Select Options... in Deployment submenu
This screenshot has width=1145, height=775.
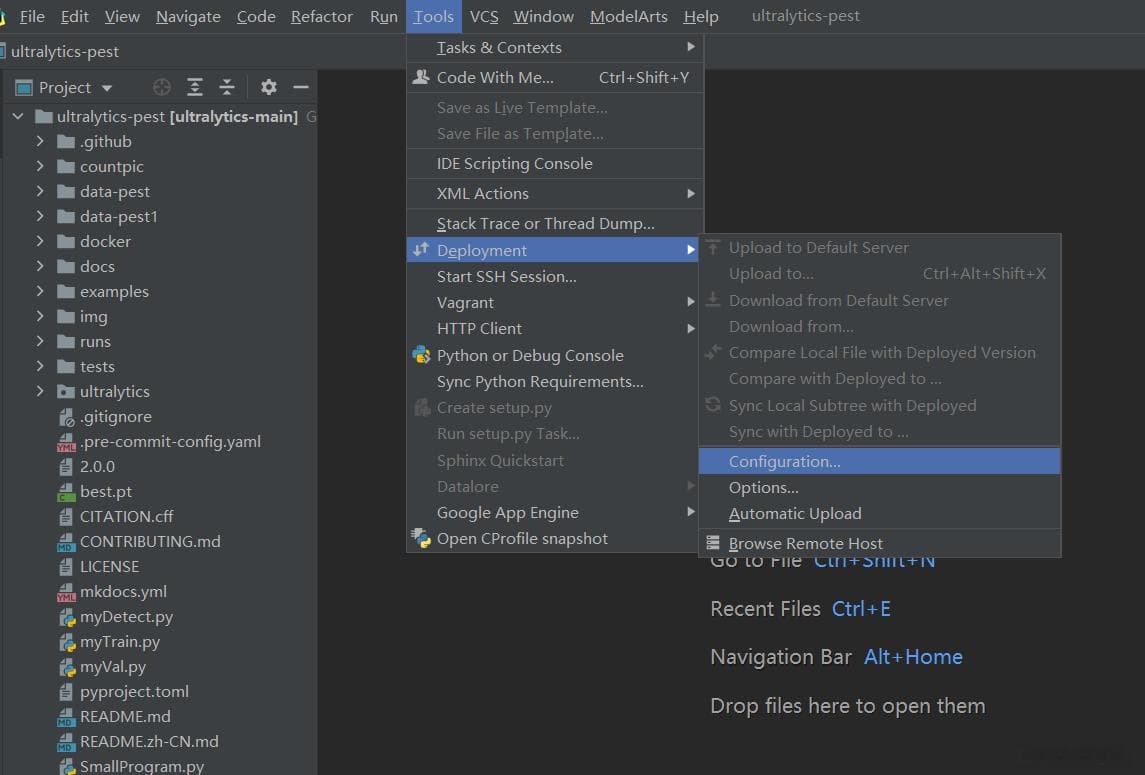[x=879, y=487]
